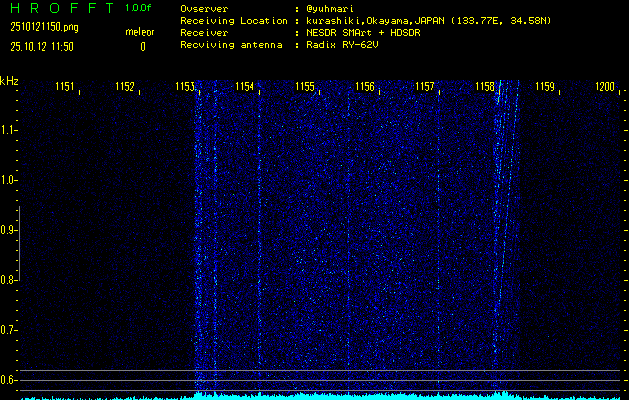The image size is (629, 400).
Task: Click the HROFFT title text
Action: coord(58,8)
